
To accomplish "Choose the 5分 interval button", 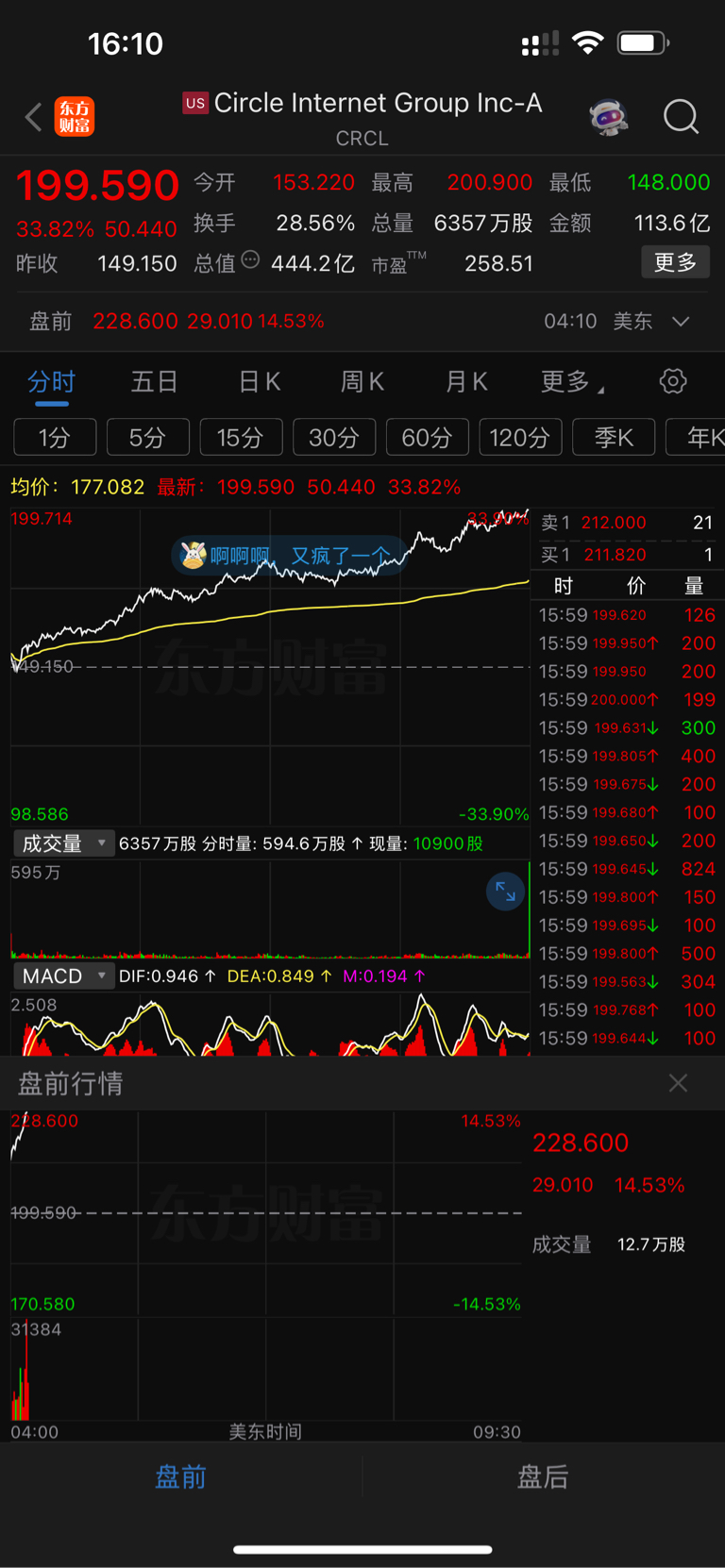I will pyautogui.click(x=147, y=438).
